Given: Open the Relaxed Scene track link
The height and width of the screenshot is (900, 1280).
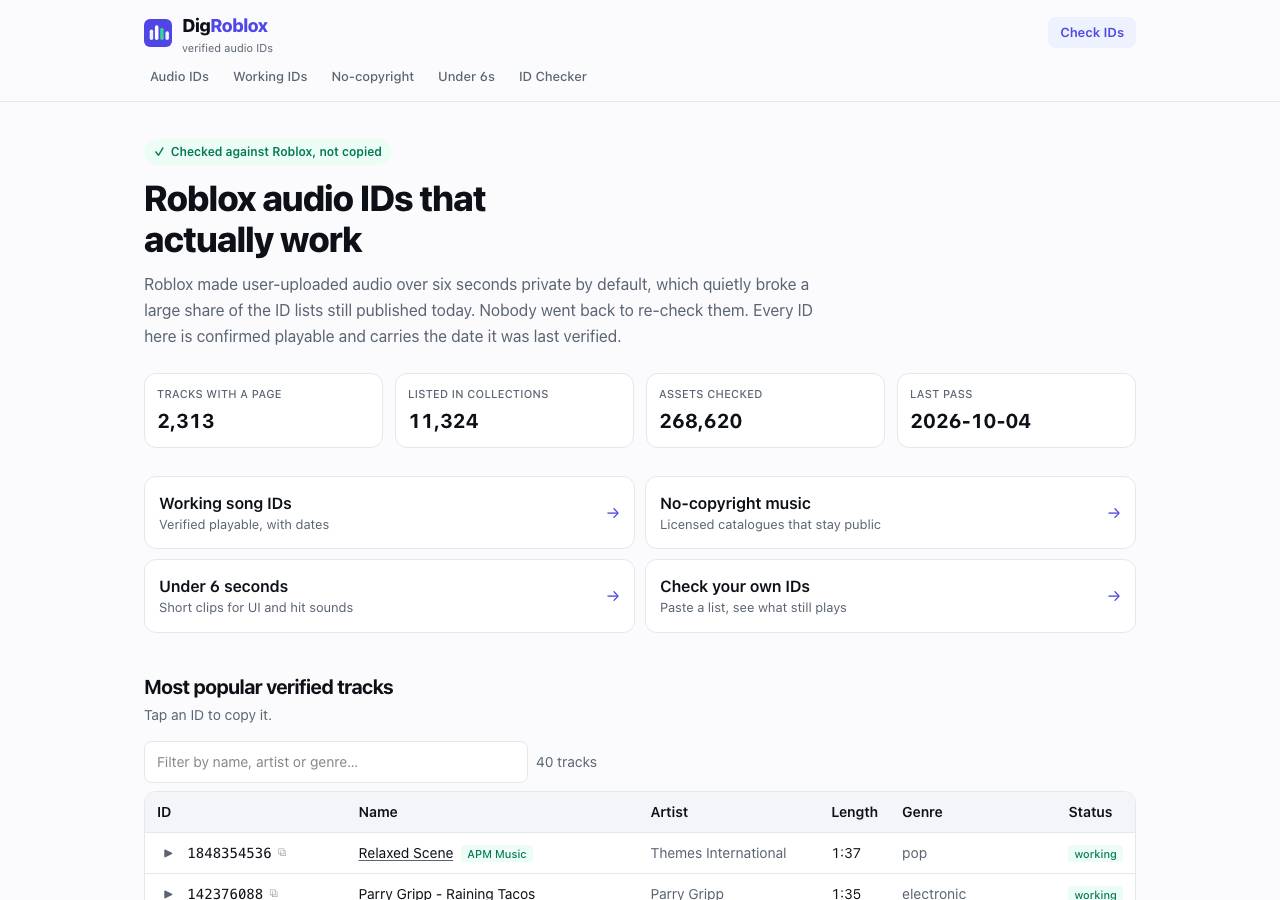Looking at the screenshot, I should pos(406,853).
